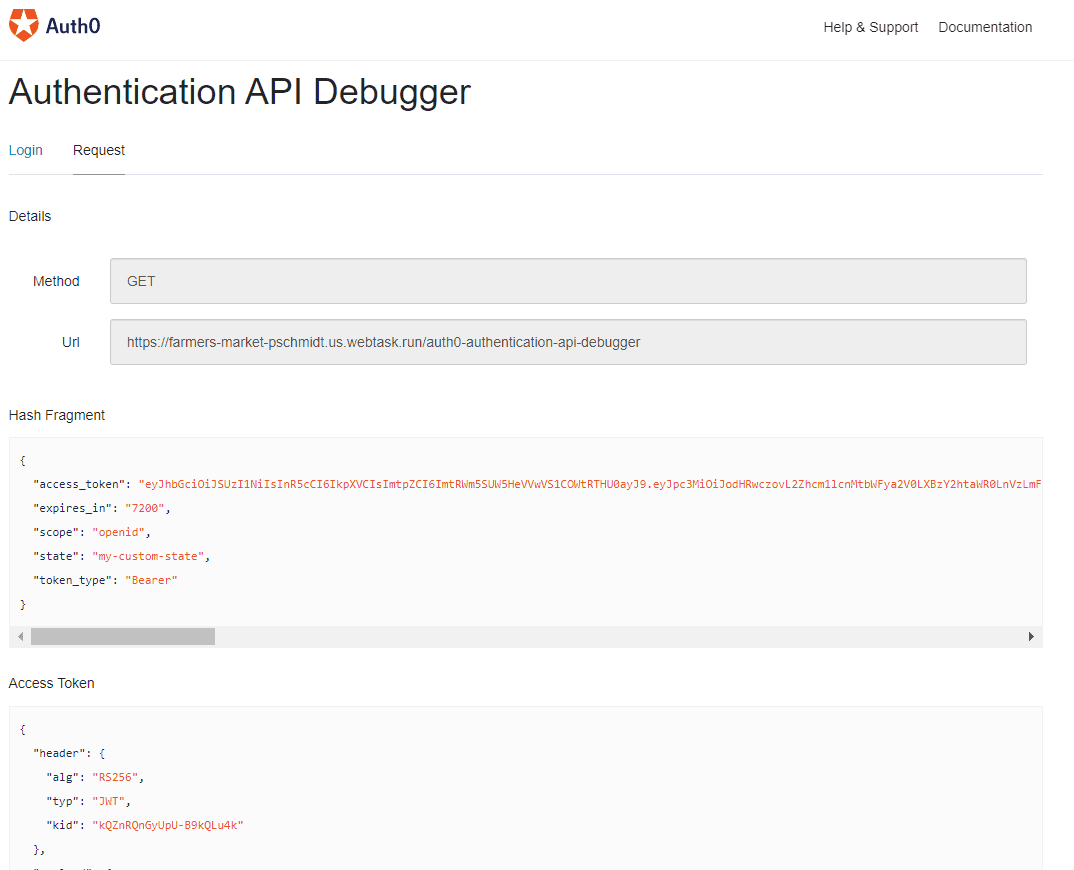This screenshot has height=870, width=1074.
Task: Click the Auth0 wordmark text in the header
Action: pos(73,26)
